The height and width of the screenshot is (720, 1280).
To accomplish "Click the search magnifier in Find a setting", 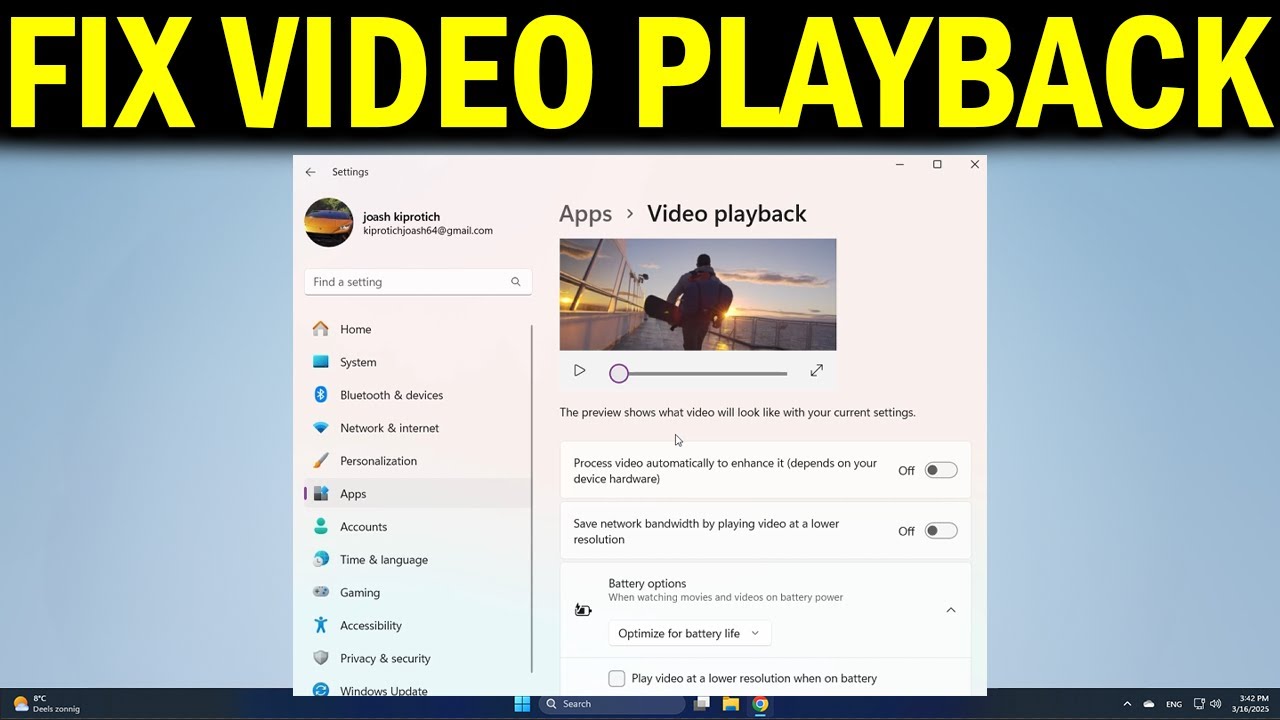I will coord(516,282).
